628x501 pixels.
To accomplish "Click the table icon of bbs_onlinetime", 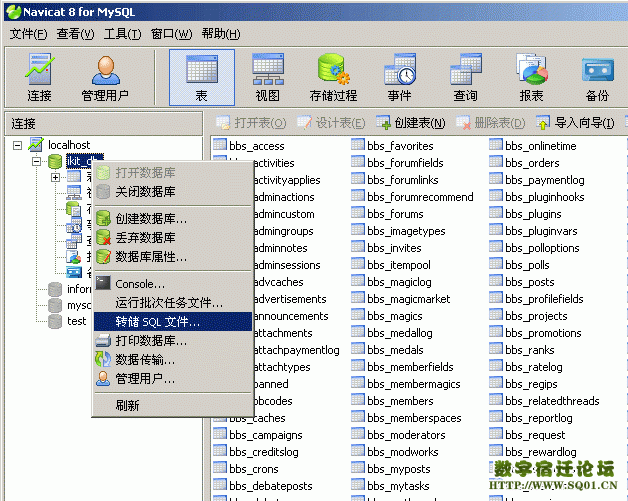I will (x=496, y=145).
